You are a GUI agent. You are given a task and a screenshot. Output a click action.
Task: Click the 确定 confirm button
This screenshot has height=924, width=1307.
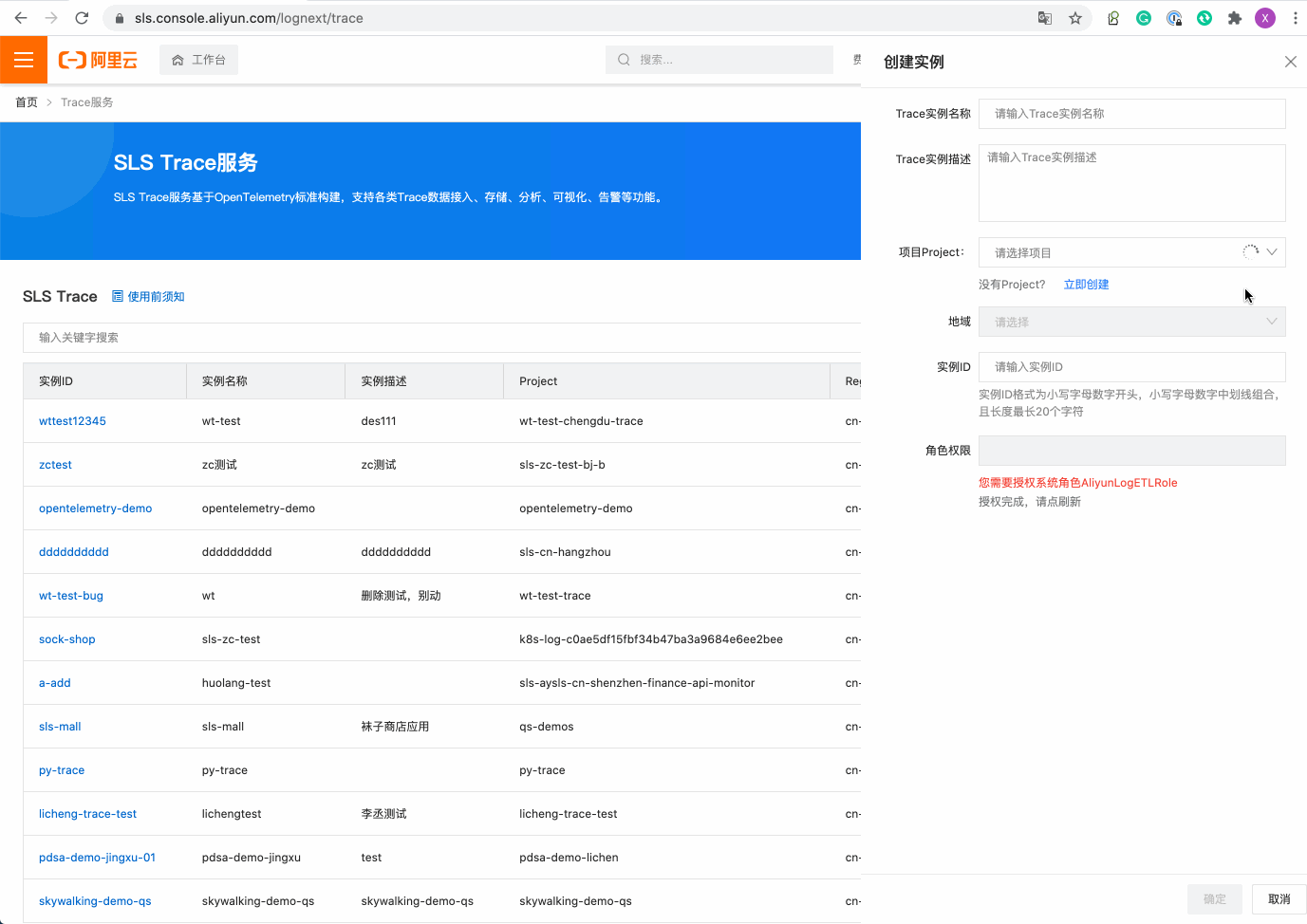1215,899
